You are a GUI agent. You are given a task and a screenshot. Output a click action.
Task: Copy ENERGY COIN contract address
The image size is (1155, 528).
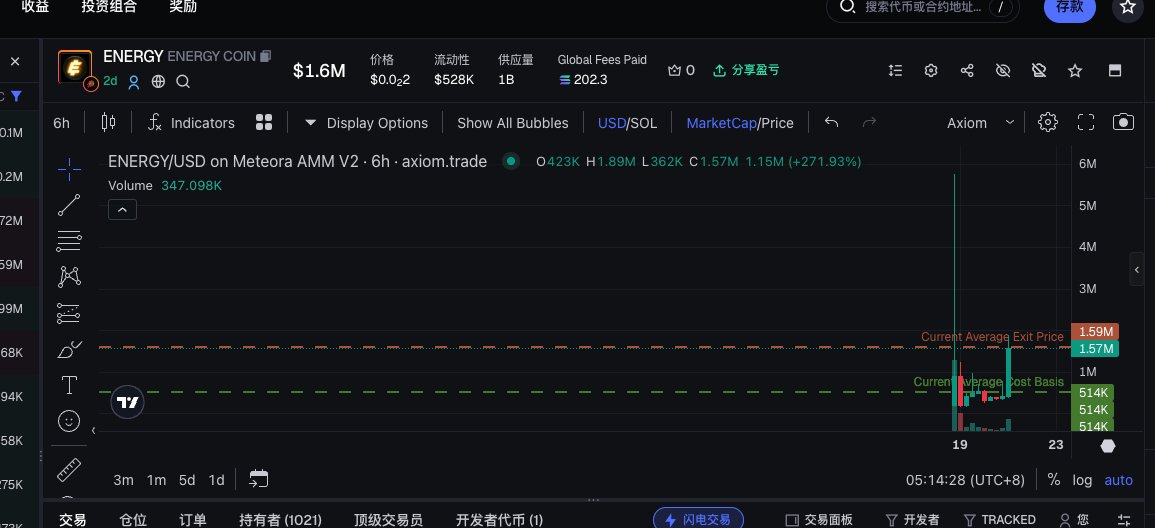click(266, 56)
